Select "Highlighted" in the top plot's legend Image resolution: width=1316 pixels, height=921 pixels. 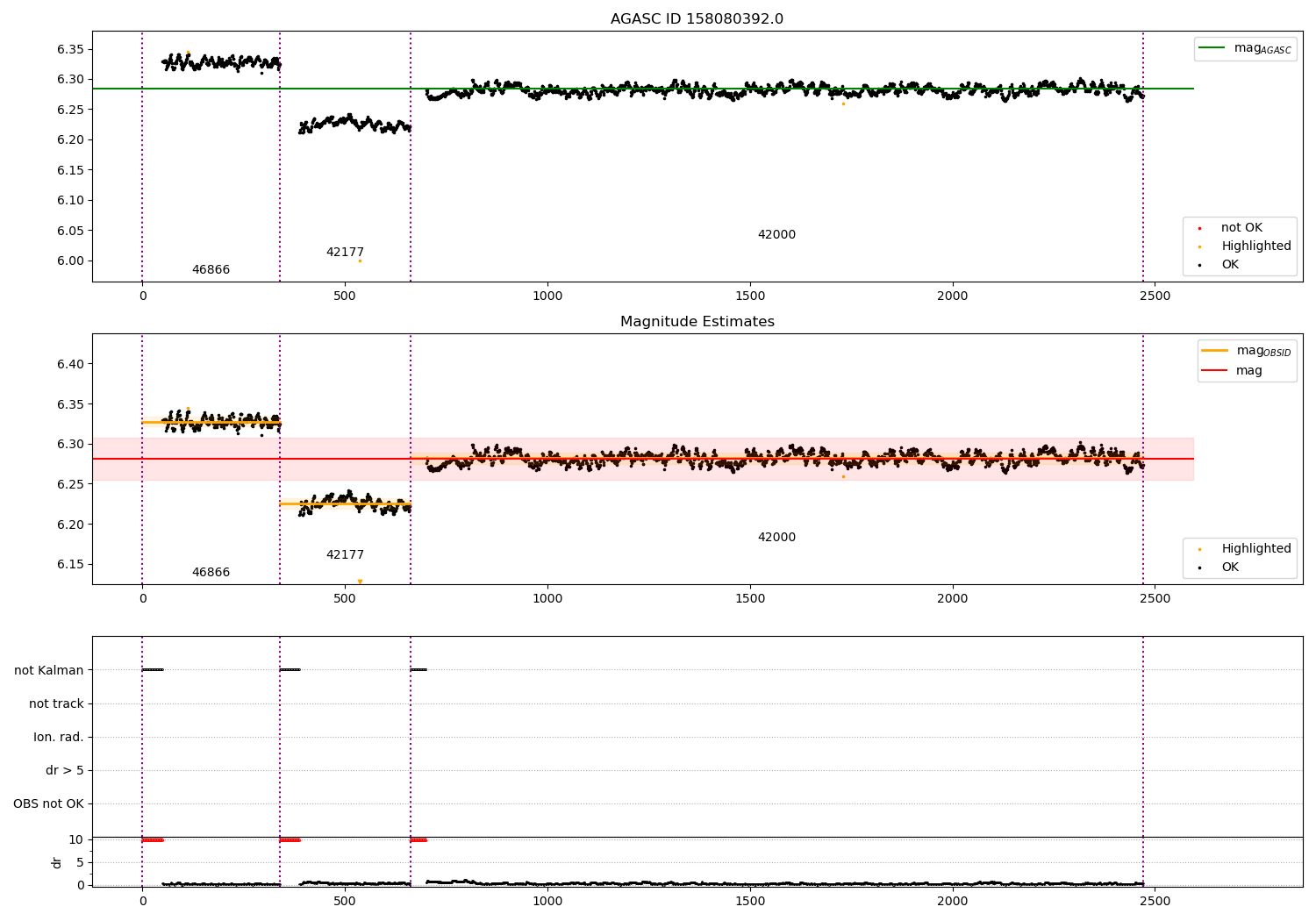pyautogui.click(x=1256, y=246)
